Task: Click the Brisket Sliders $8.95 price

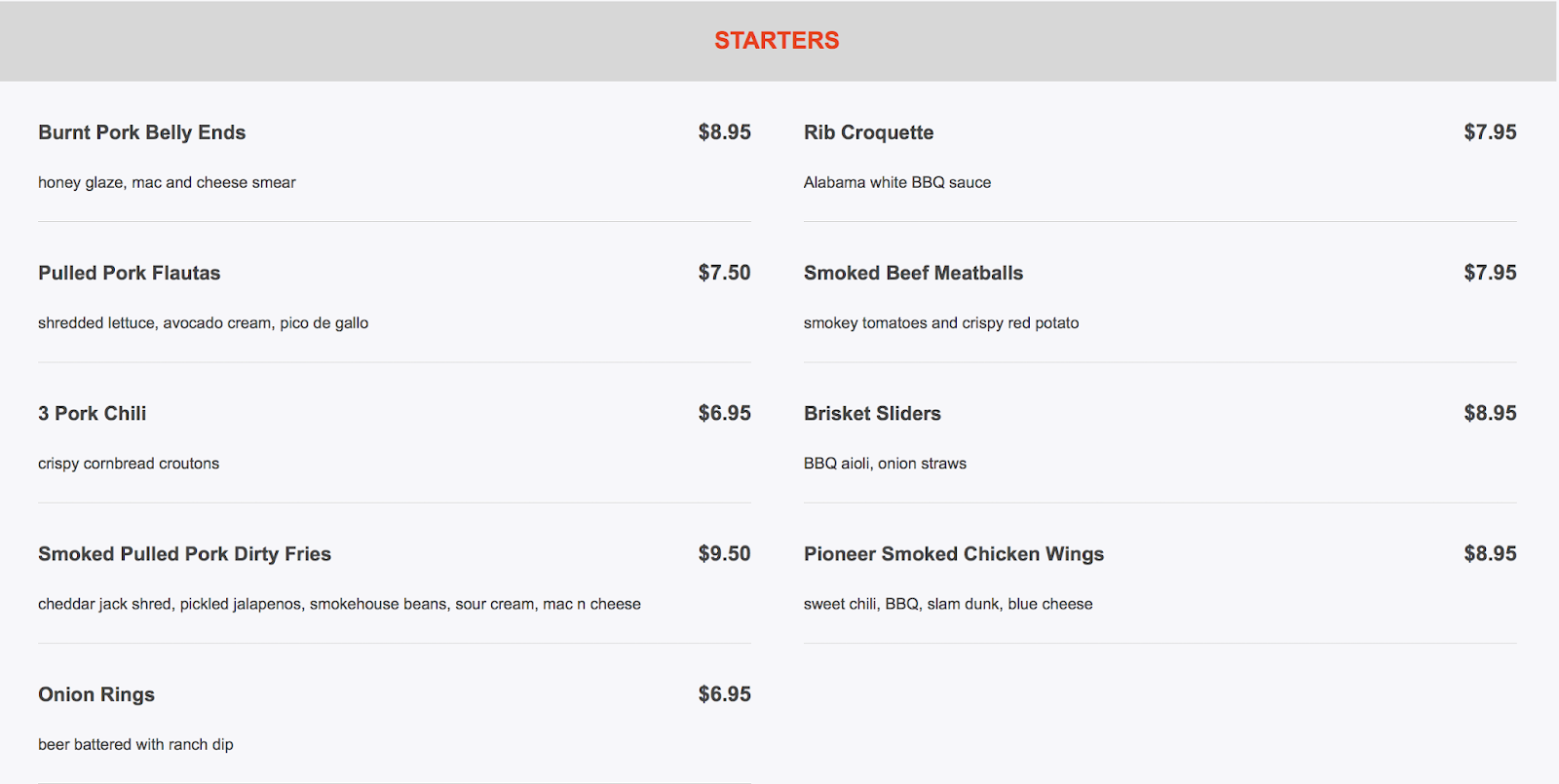Action: [1490, 413]
